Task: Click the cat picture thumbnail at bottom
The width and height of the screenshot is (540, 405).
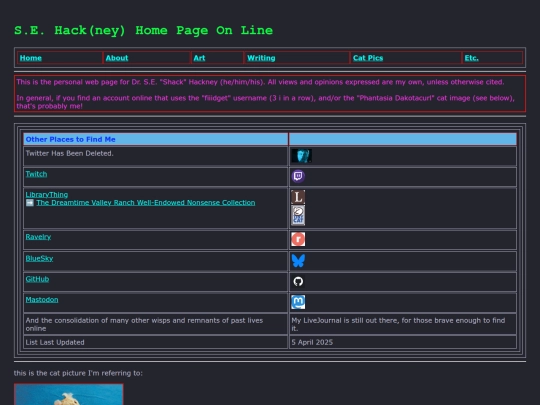Action: click(69, 394)
